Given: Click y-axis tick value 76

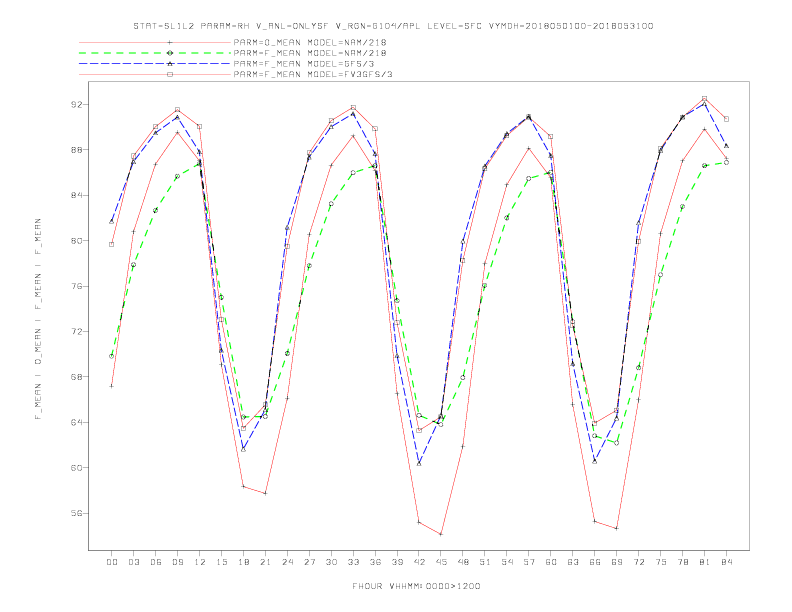Looking at the screenshot, I should pos(77,286).
